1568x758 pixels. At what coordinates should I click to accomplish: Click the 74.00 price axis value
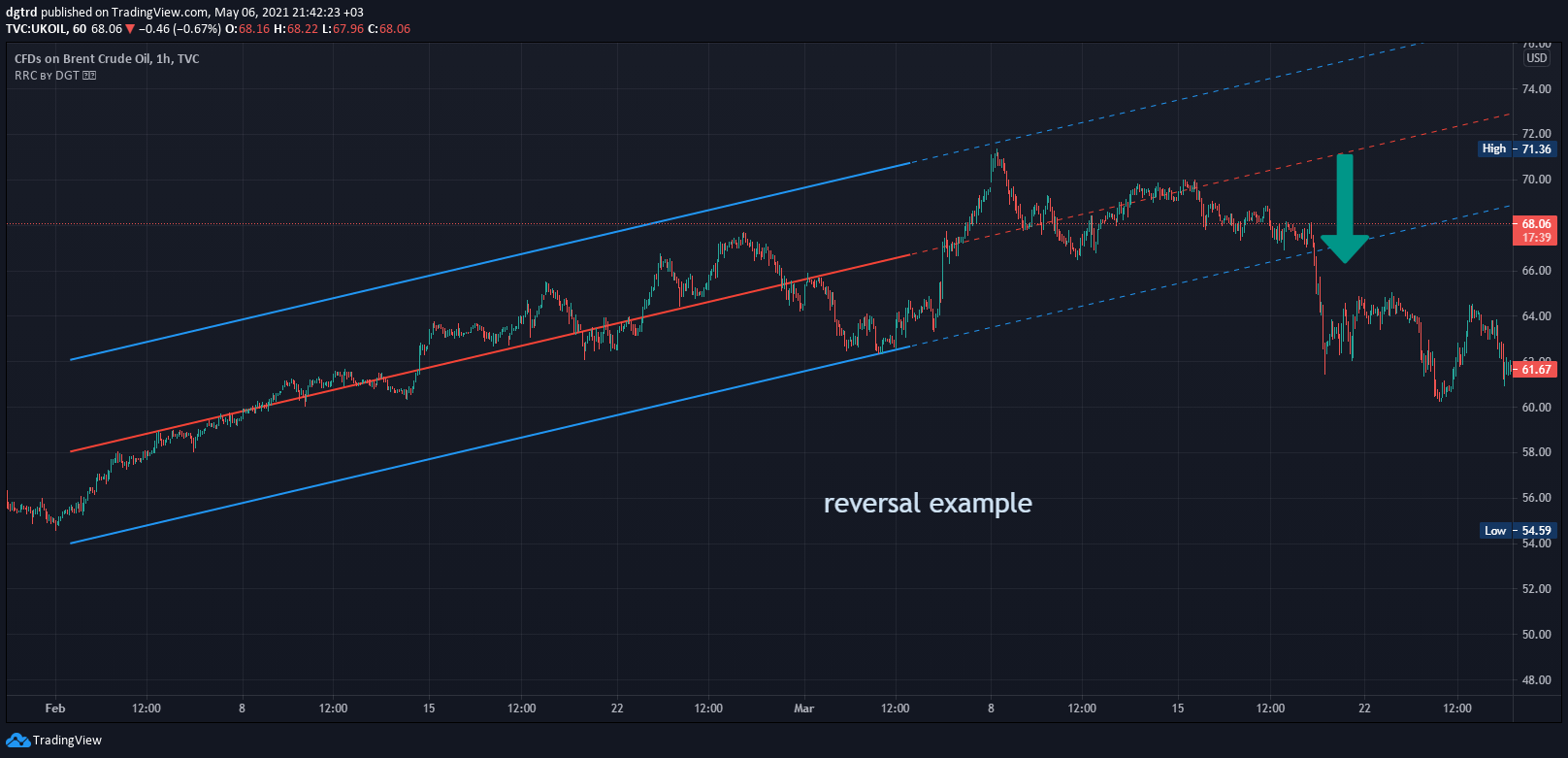click(x=1536, y=89)
